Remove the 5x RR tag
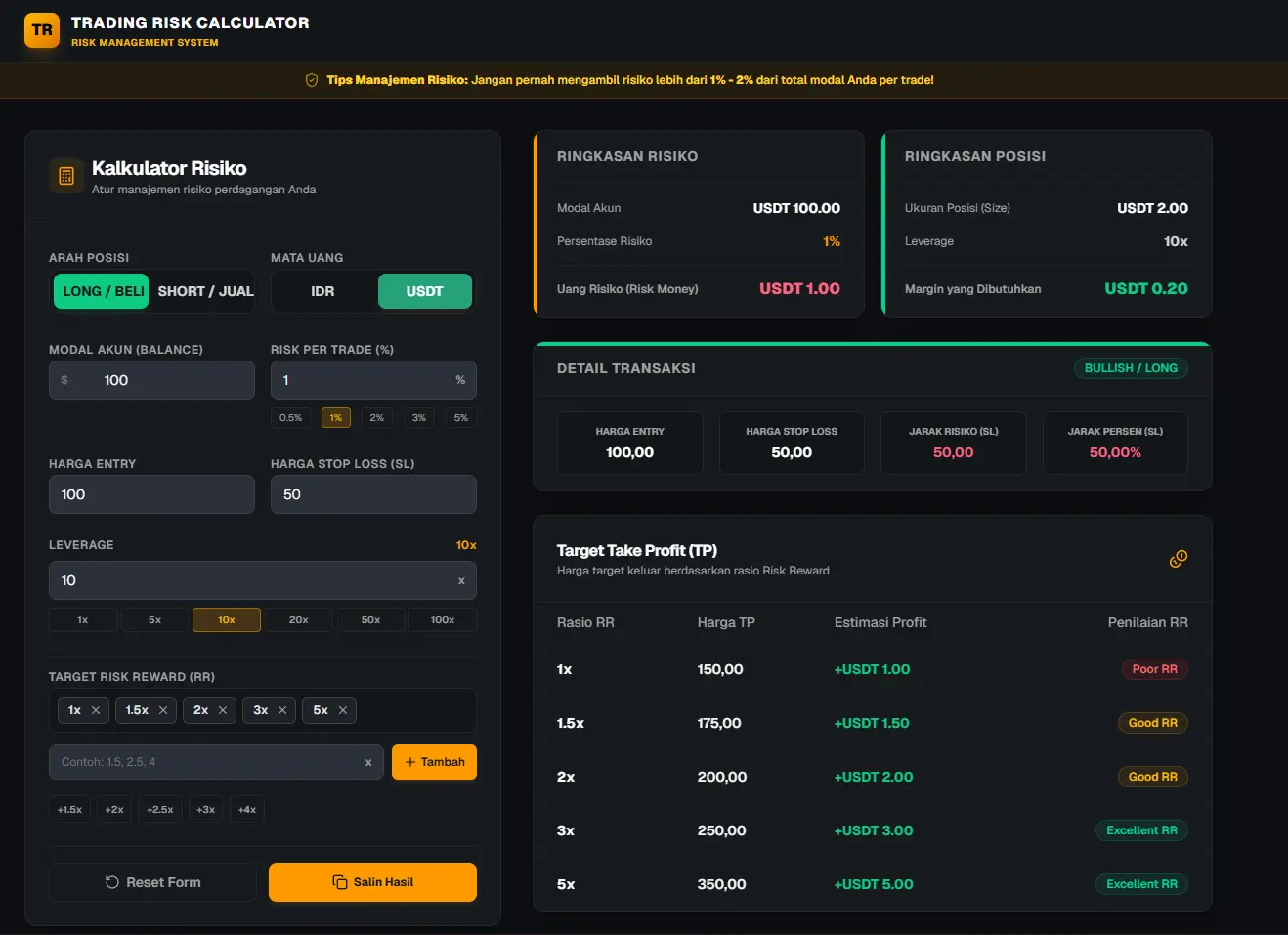 (343, 710)
